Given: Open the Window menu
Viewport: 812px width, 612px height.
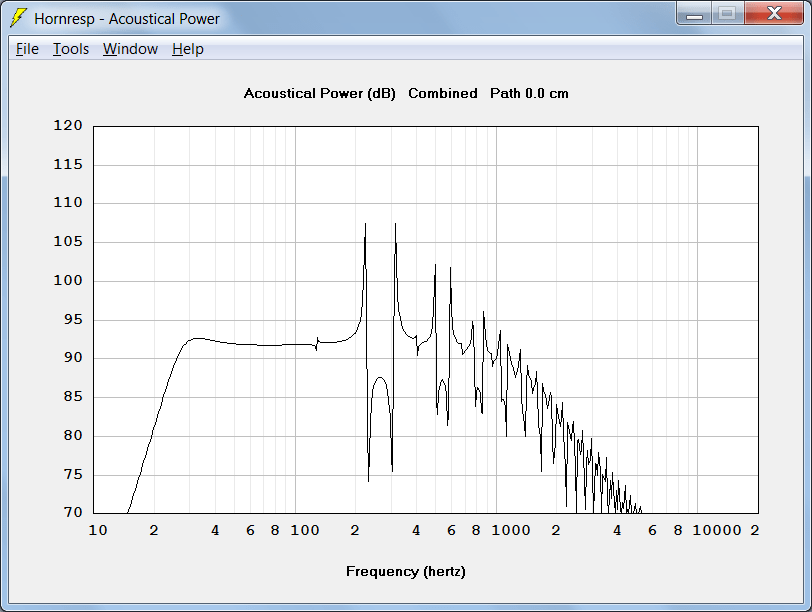Looking at the screenshot, I should (x=130, y=49).
